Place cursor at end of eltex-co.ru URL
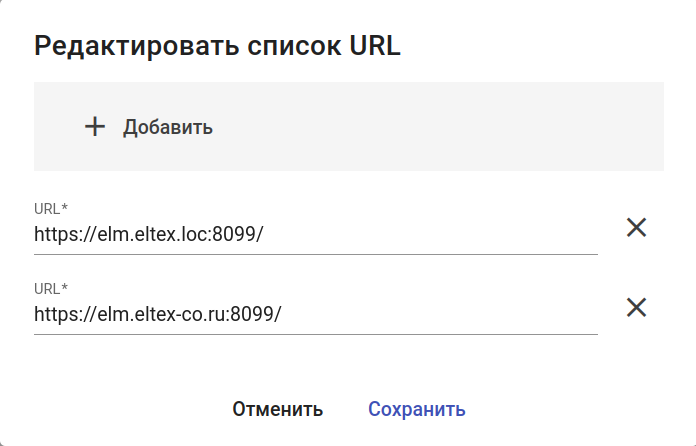Image resolution: width=696 pixels, height=446 pixels. [283, 315]
